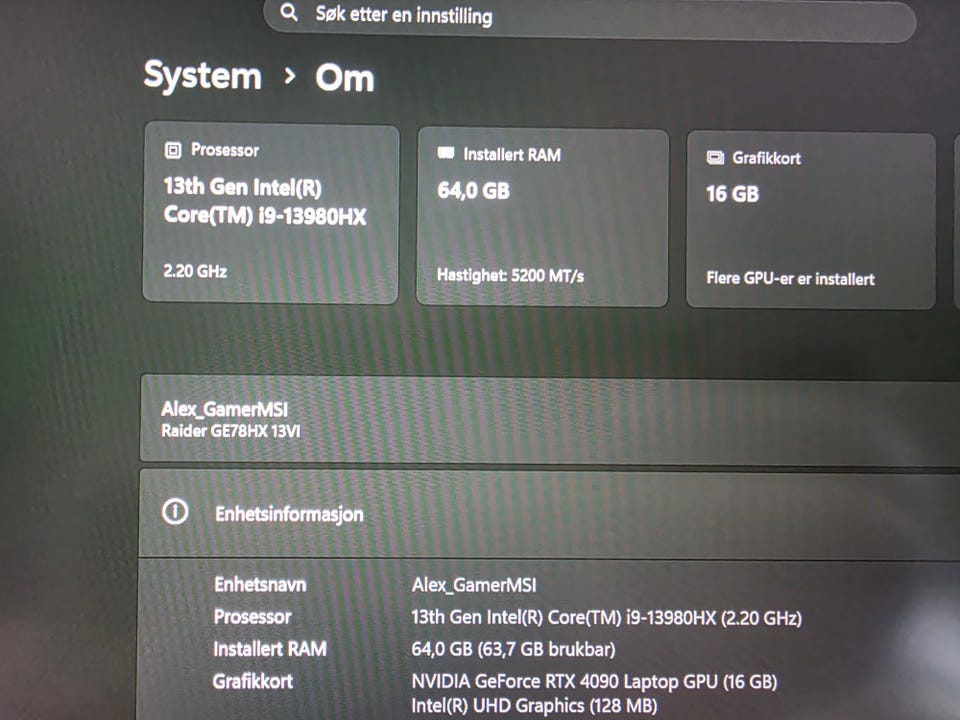The image size is (960, 720).
Task: Click the '2.20 GHz' value in Prosessor card
Action: 195,271
